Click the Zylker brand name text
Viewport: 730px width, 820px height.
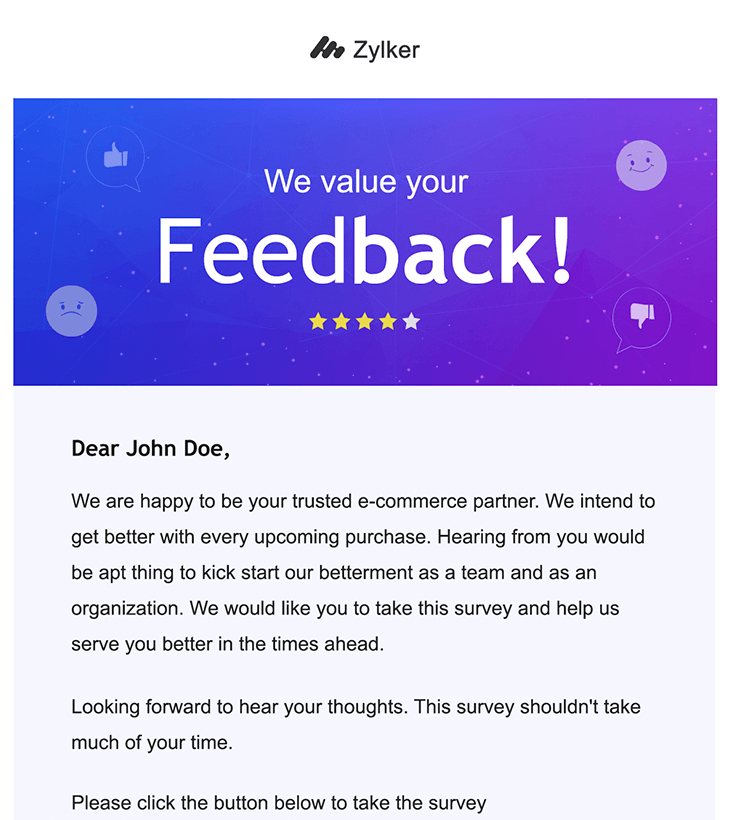(386, 49)
